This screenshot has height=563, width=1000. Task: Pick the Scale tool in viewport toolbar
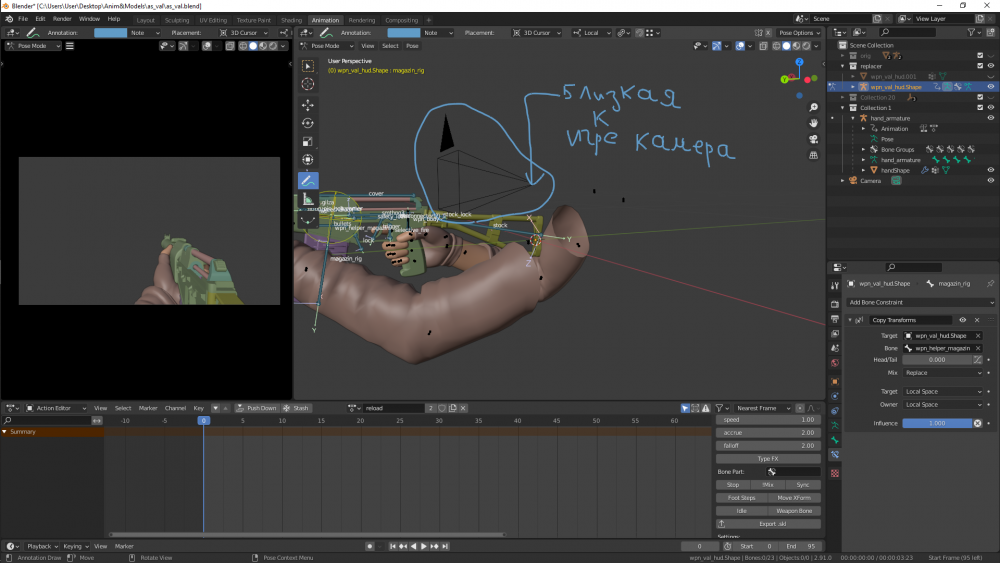coord(308,141)
